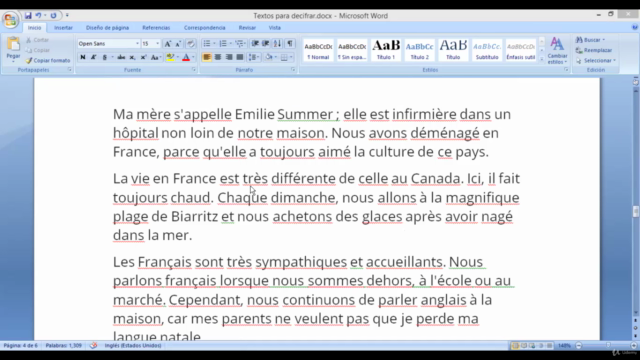Click the Copiar button
Viewport: 640px width, 360px height.
pos(38,50)
